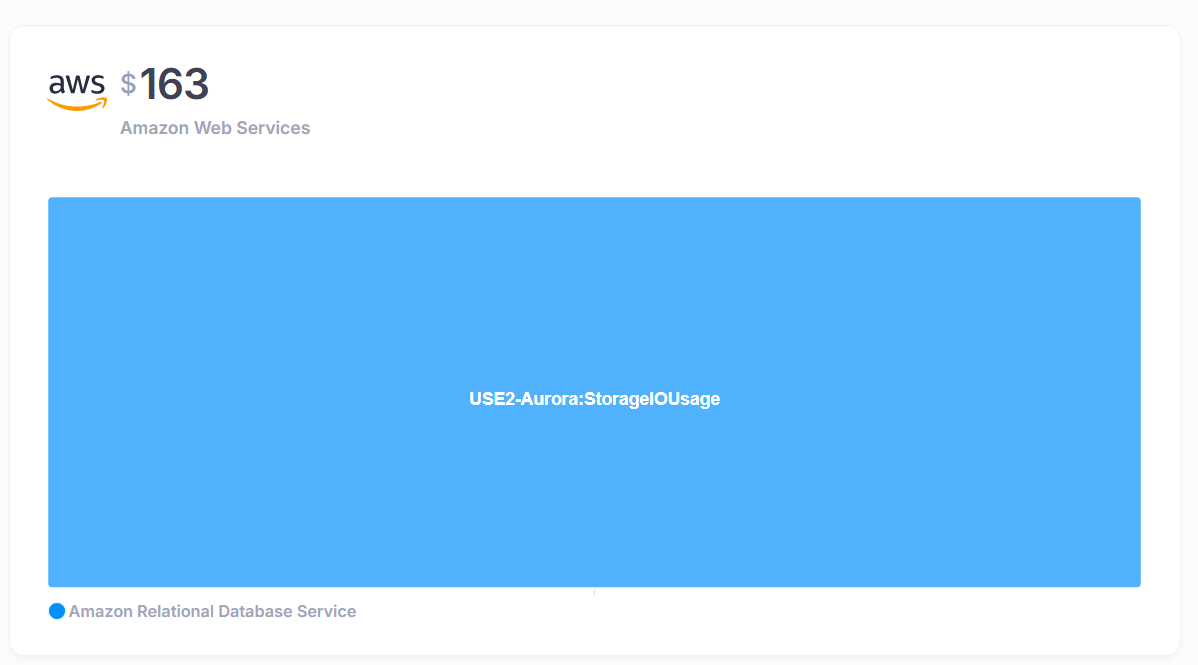Click the Amazon Web Services provider label
Image resolution: width=1198 pixels, height=665 pixels.
pos(215,128)
